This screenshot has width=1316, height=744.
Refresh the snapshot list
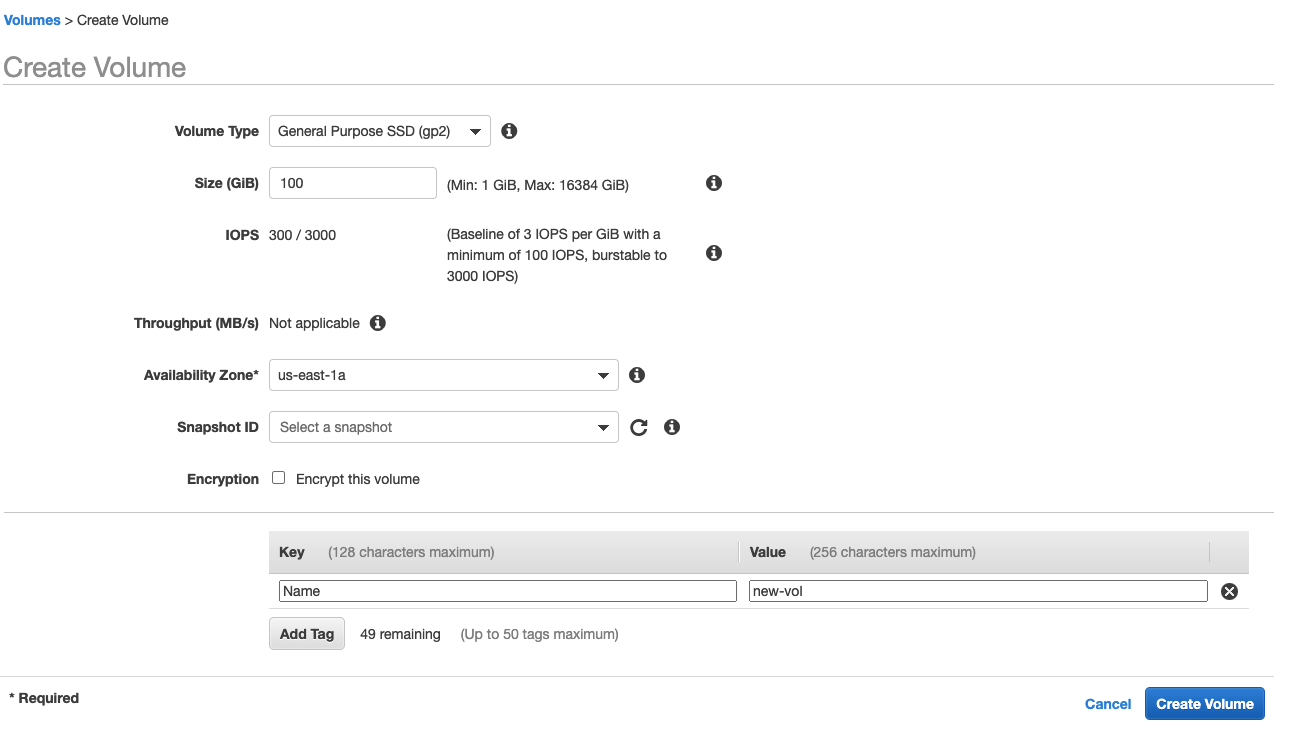coord(639,427)
